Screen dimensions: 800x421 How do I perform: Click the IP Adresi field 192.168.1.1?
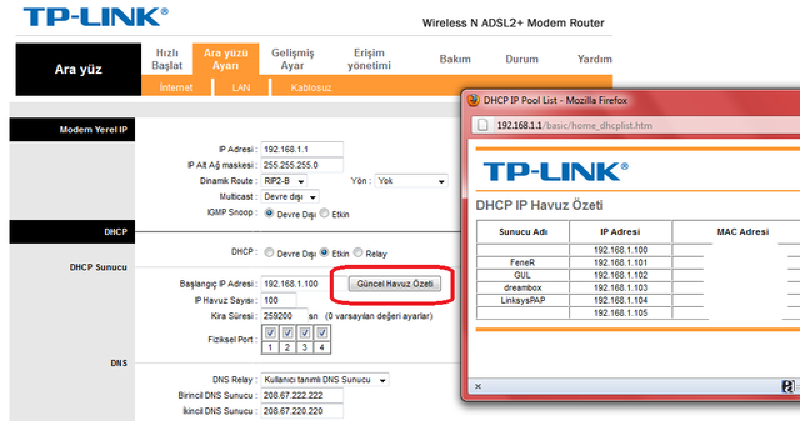(x=302, y=149)
